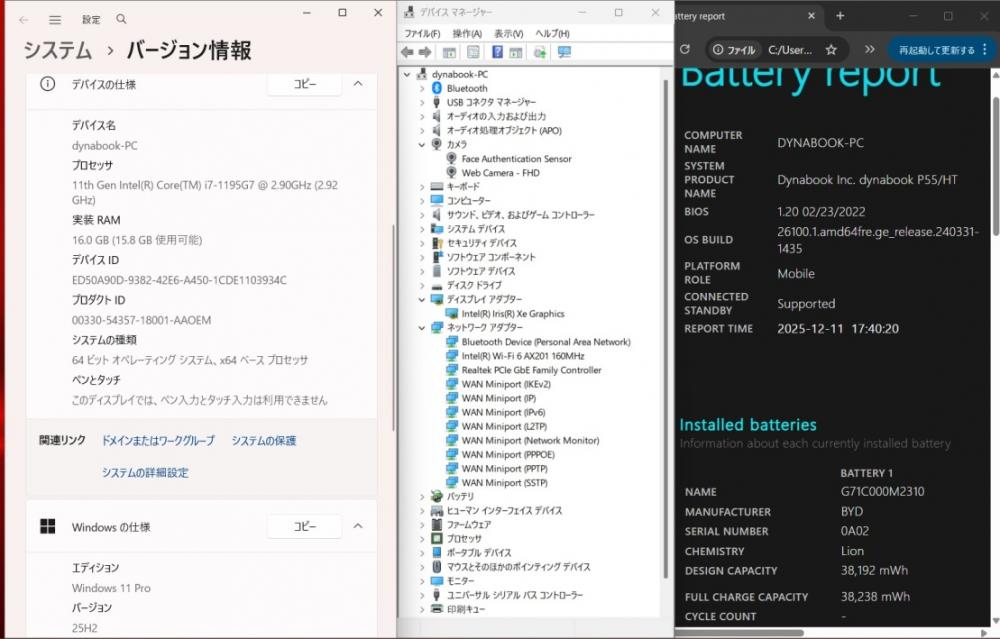This screenshot has width=1000, height=639.
Task: Open browser three-dot menu
Action: pos(985,49)
